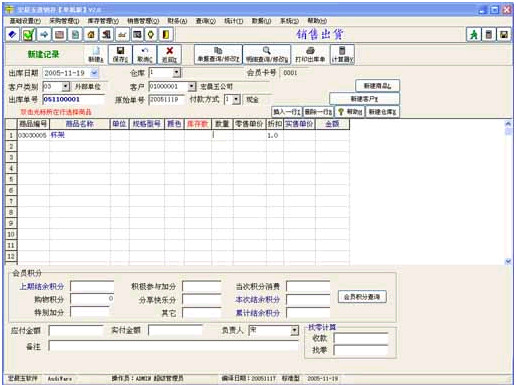
Task: Expand the 客户 customer dropdown
Action: pyautogui.click(x=191, y=87)
